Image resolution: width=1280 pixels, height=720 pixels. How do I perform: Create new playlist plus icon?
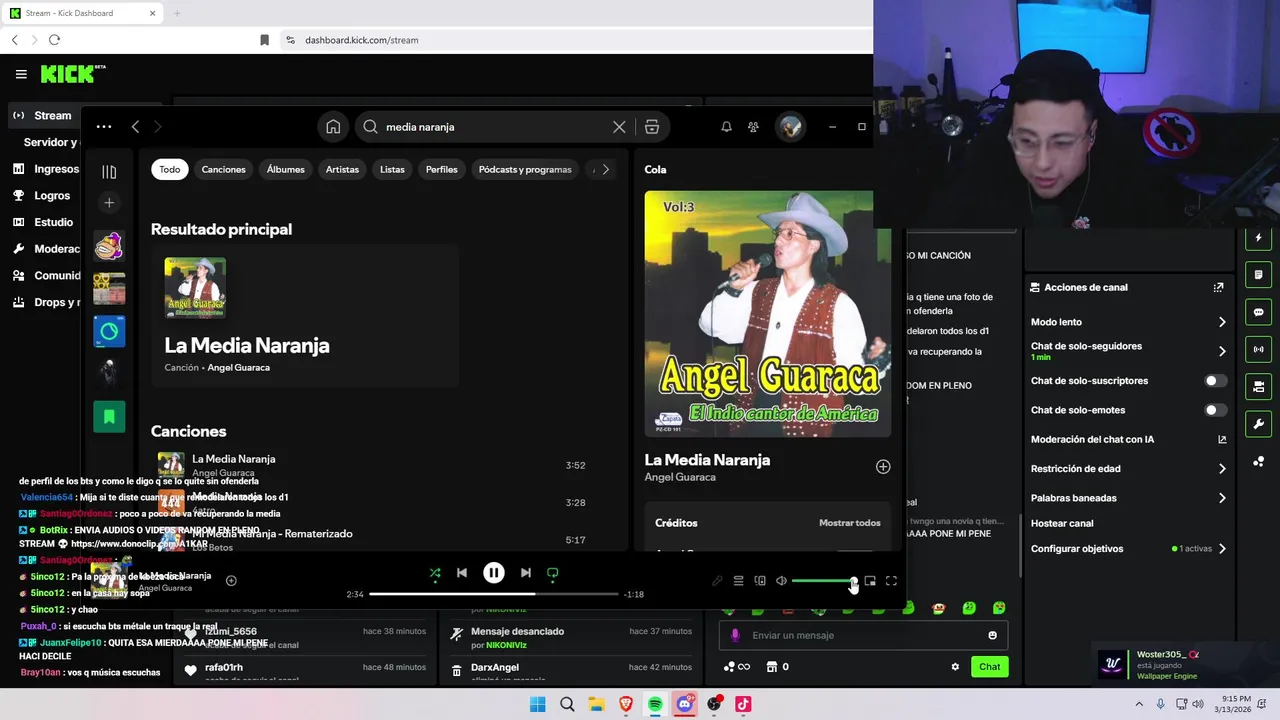(x=109, y=203)
